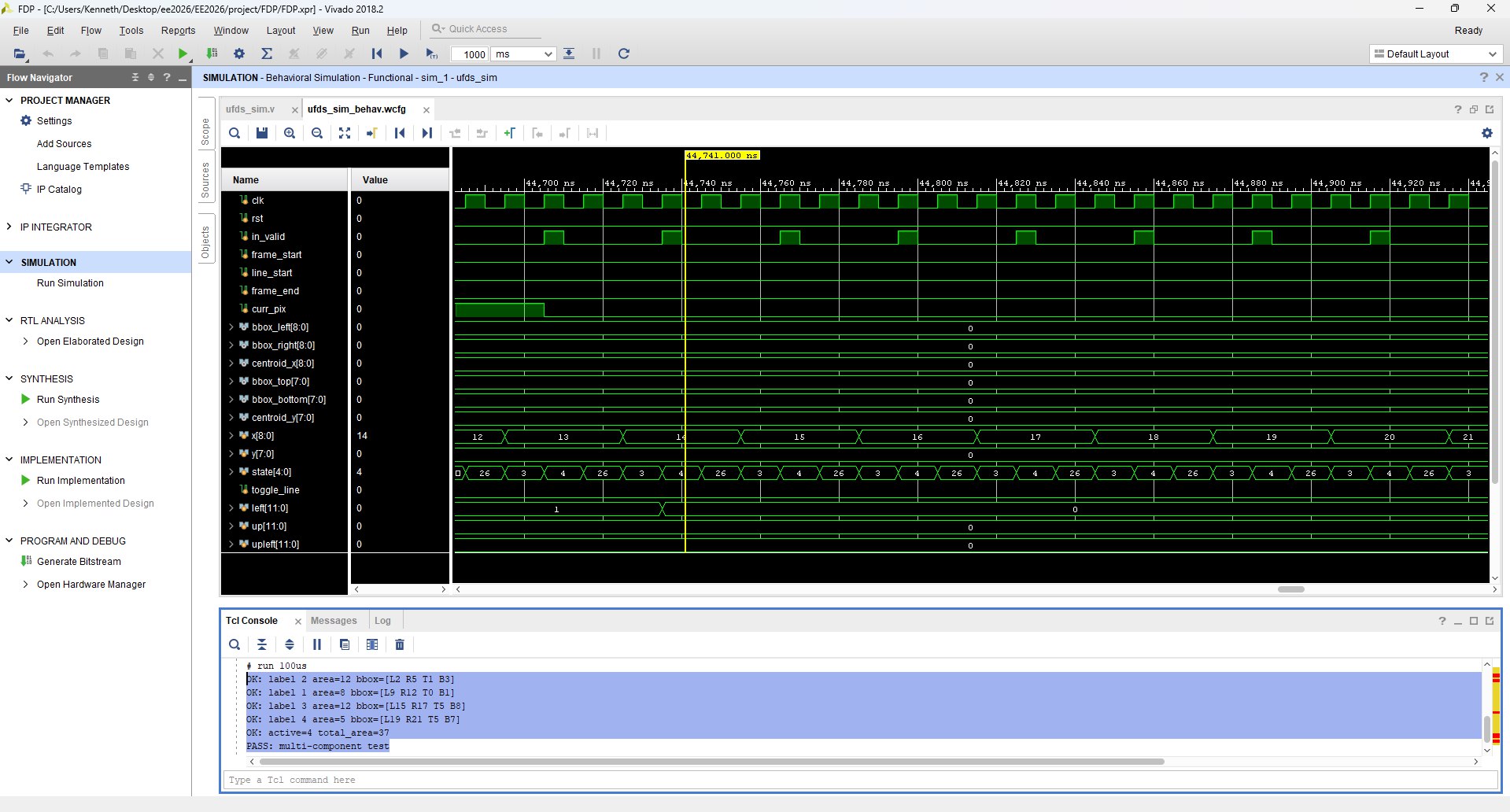Viewport: 1510px width, 812px height.
Task: Click Run Synthesis in Flow Navigator
Action: point(68,400)
